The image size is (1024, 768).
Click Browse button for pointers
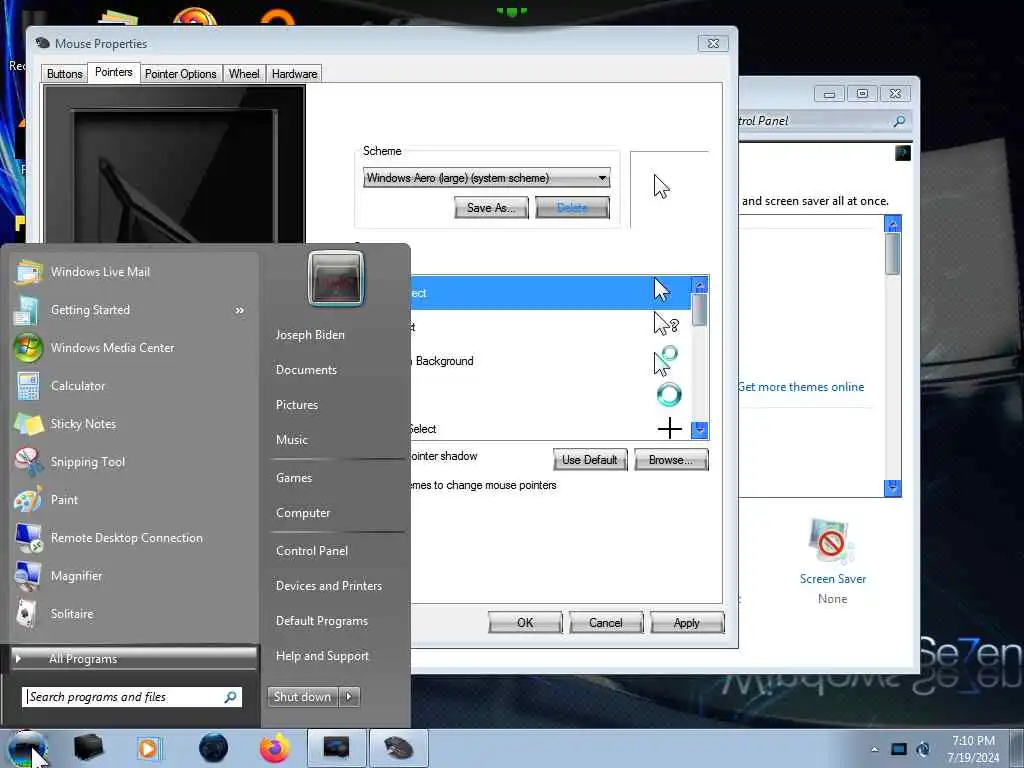[671, 460]
